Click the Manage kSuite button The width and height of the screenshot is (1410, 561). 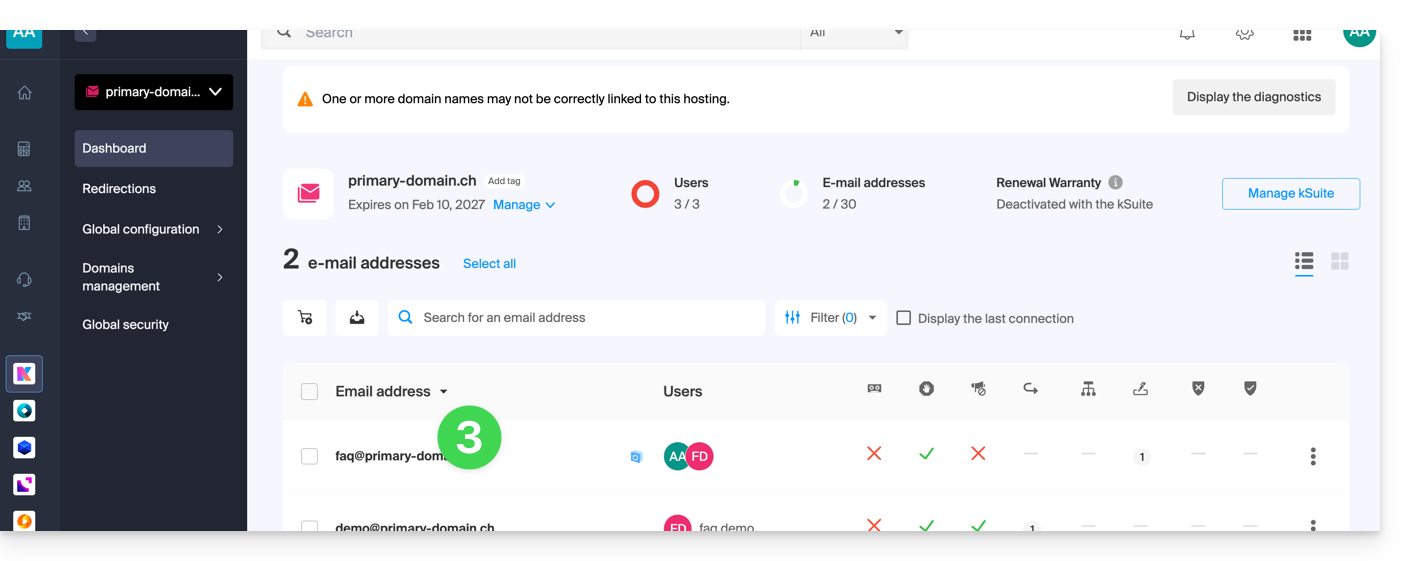pos(1290,194)
